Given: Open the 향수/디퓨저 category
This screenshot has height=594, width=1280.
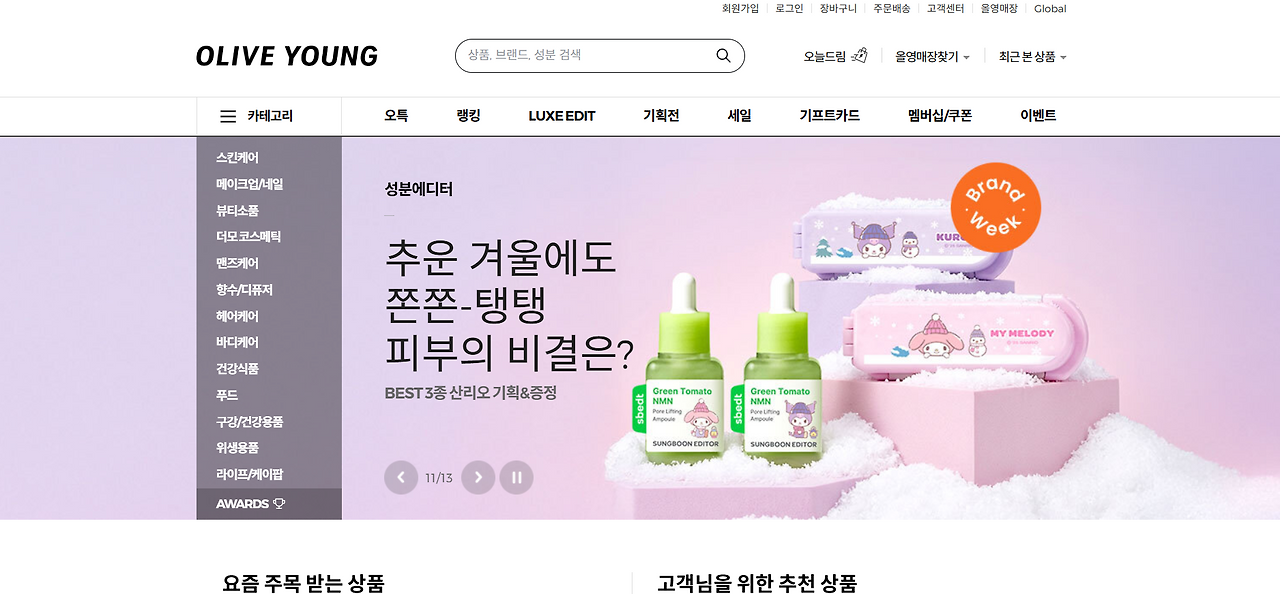Looking at the screenshot, I should [x=244, y=290].
